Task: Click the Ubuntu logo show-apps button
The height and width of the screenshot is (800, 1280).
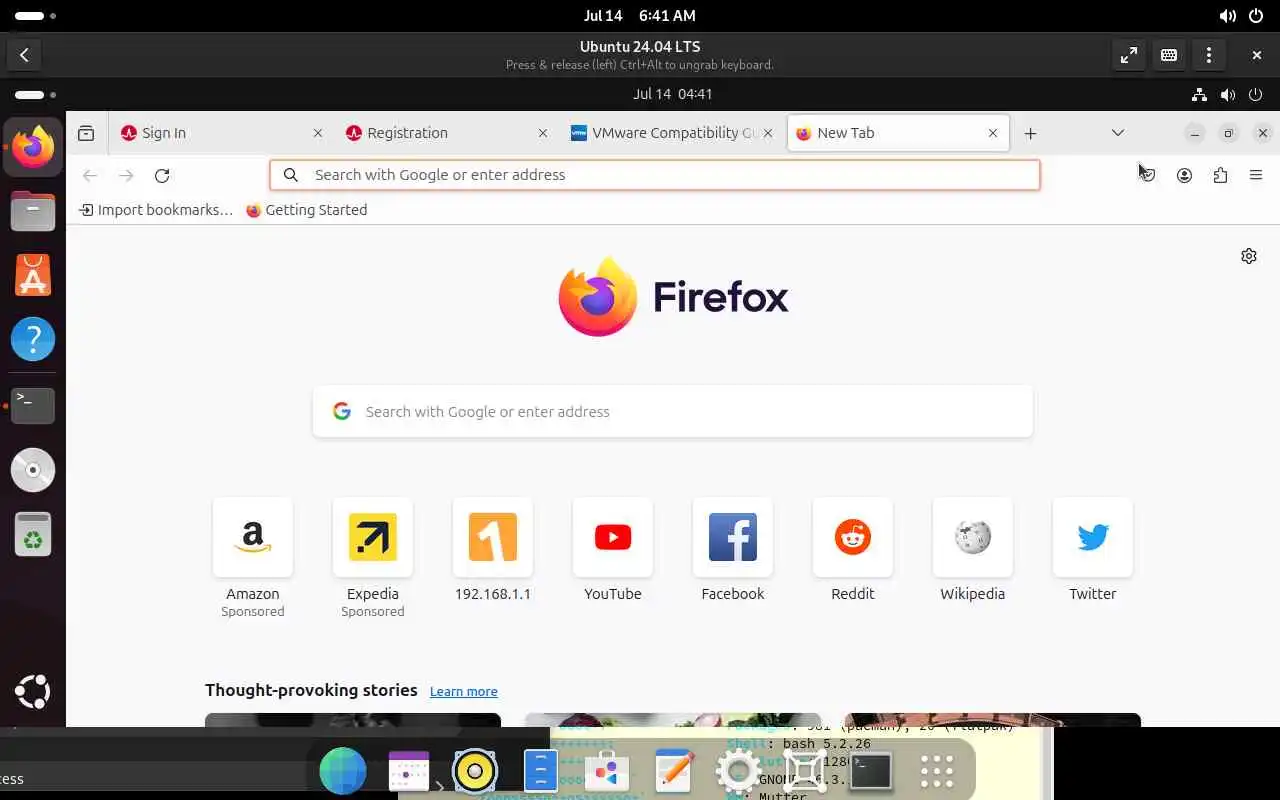Action: click(33, 692)
